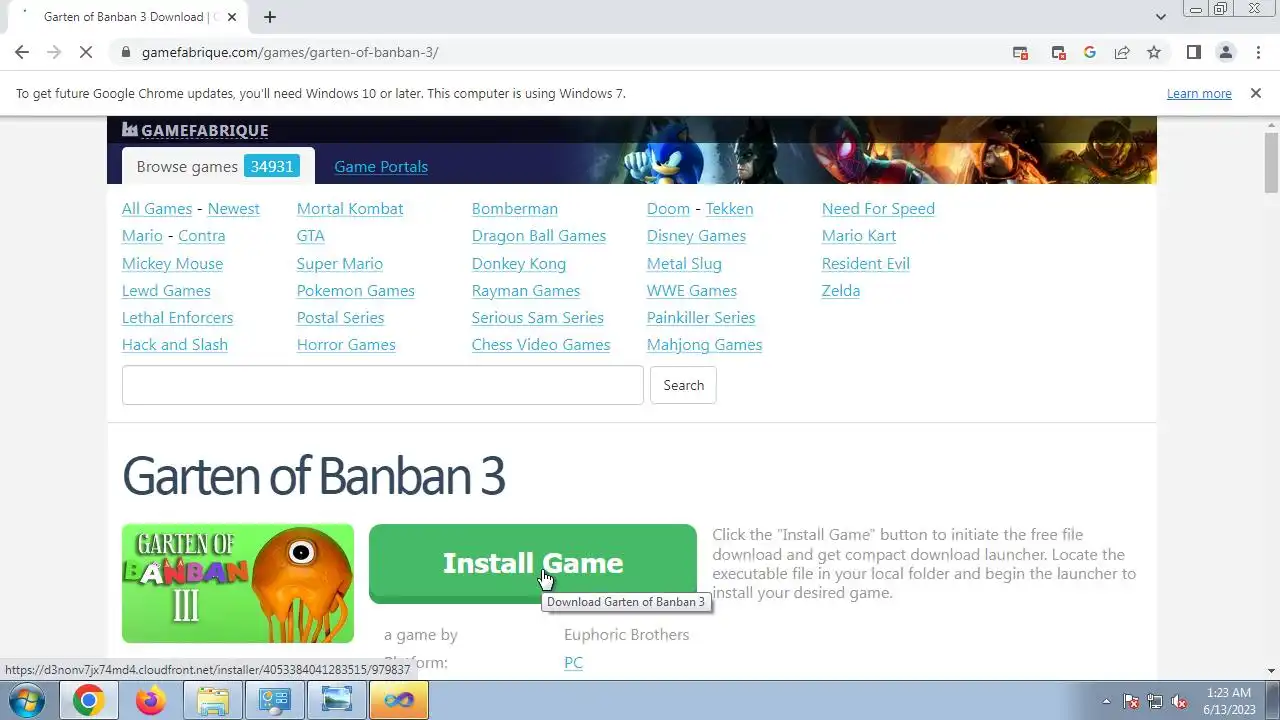Viewport: 1280px width, 720px height.
Task: Click the page vertical scrollbar
Action: click(x=1271, y=162)
